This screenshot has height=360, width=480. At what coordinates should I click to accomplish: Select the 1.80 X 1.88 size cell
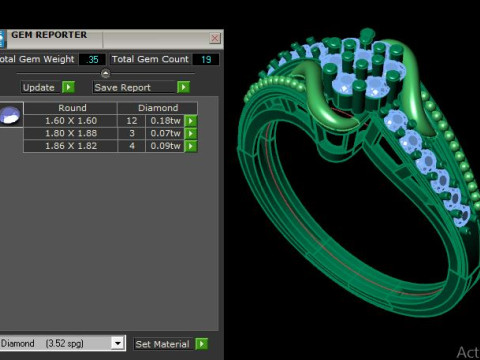[x=71, y=133]
